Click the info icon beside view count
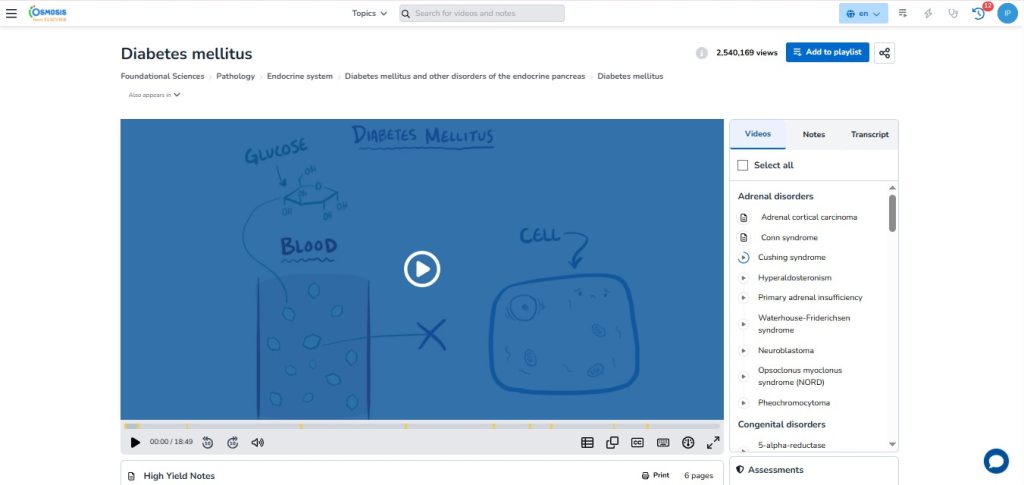Viewport: 1024px width, 485px height. pos(701,53)
